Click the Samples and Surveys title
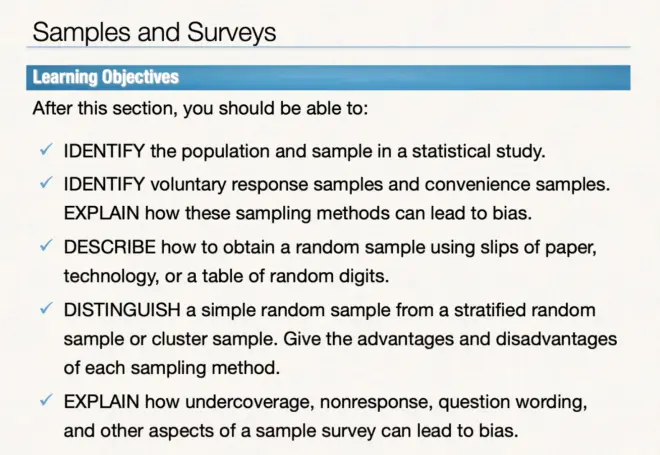The image size is (660, 455). click(x=154, y=32)
